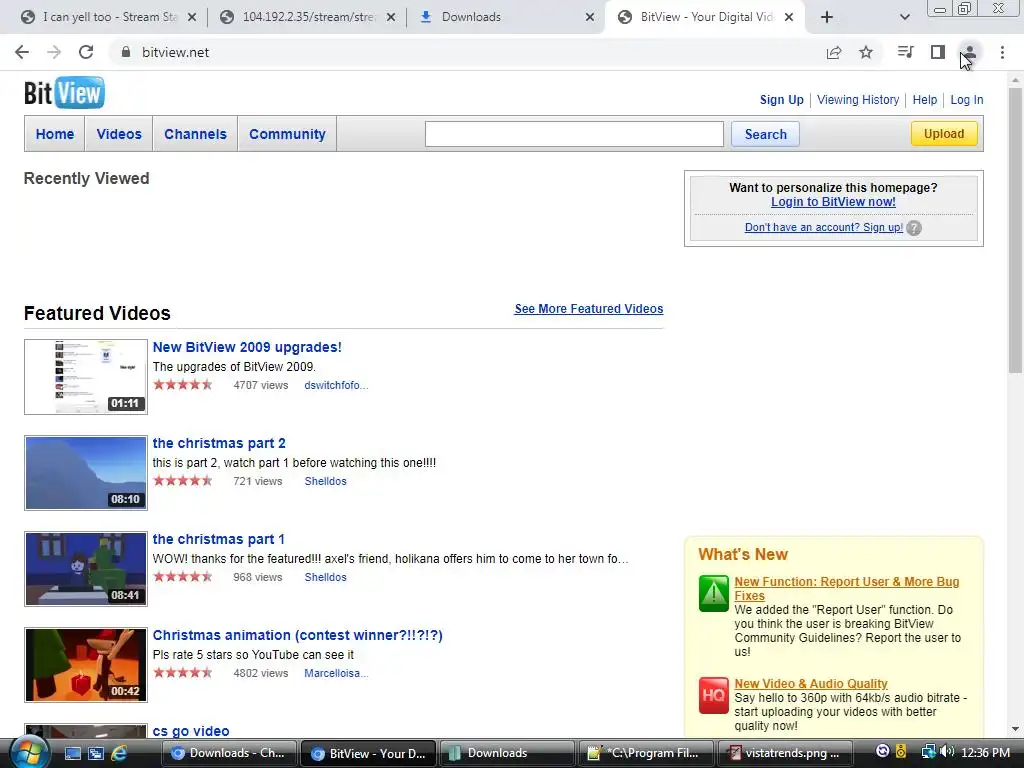This screenshot has height=768, width=1024.
Task: Launch Internet Explorer from quick launch
Action: click(x=119, y=753)
